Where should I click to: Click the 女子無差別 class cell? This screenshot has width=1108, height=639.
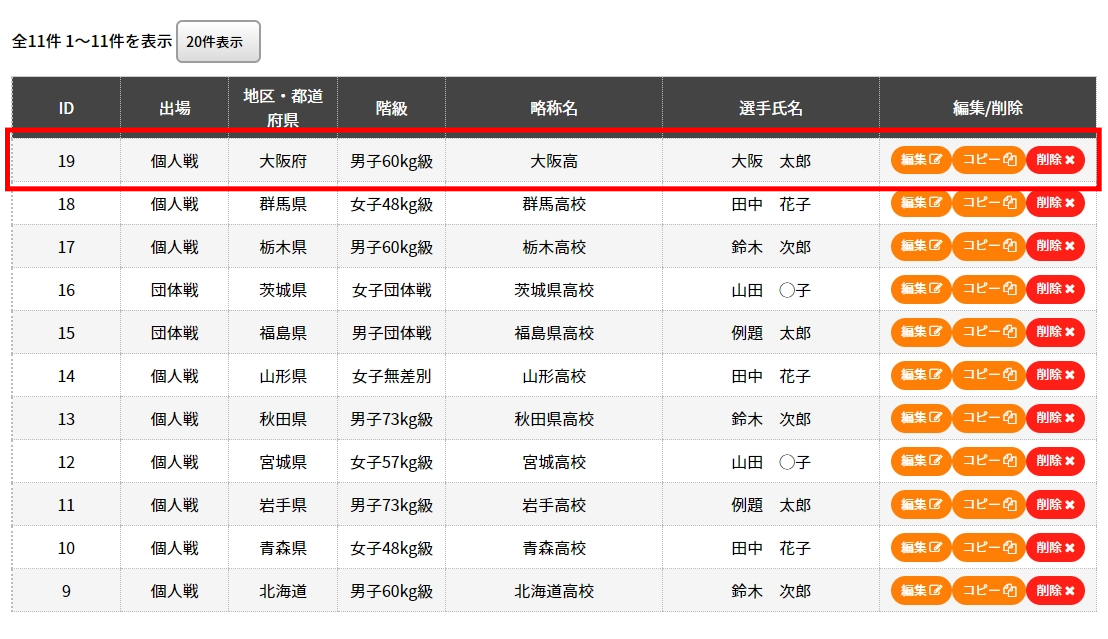(391, 376)
